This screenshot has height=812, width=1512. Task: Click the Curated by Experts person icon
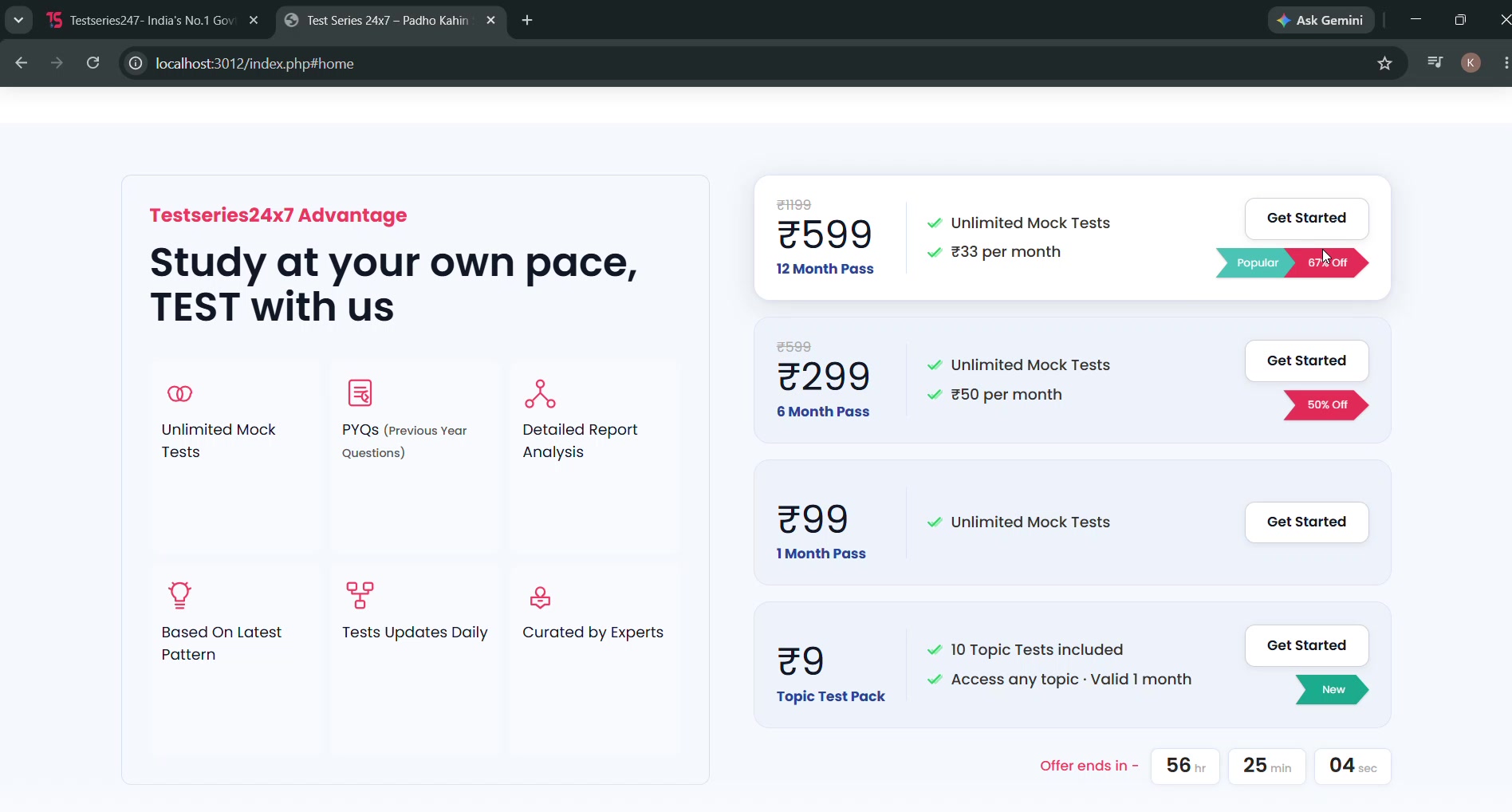point(540,597)
